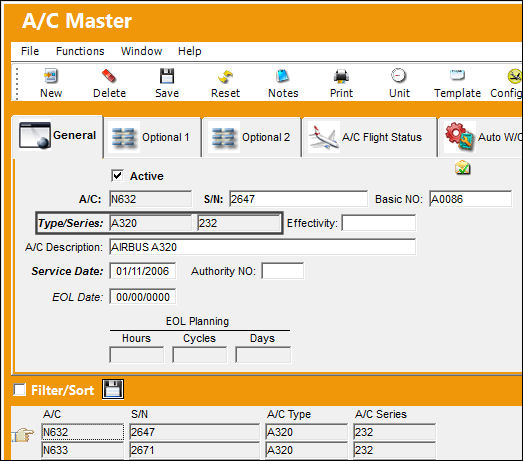Click the Print printer icon

tap(341, 76)
